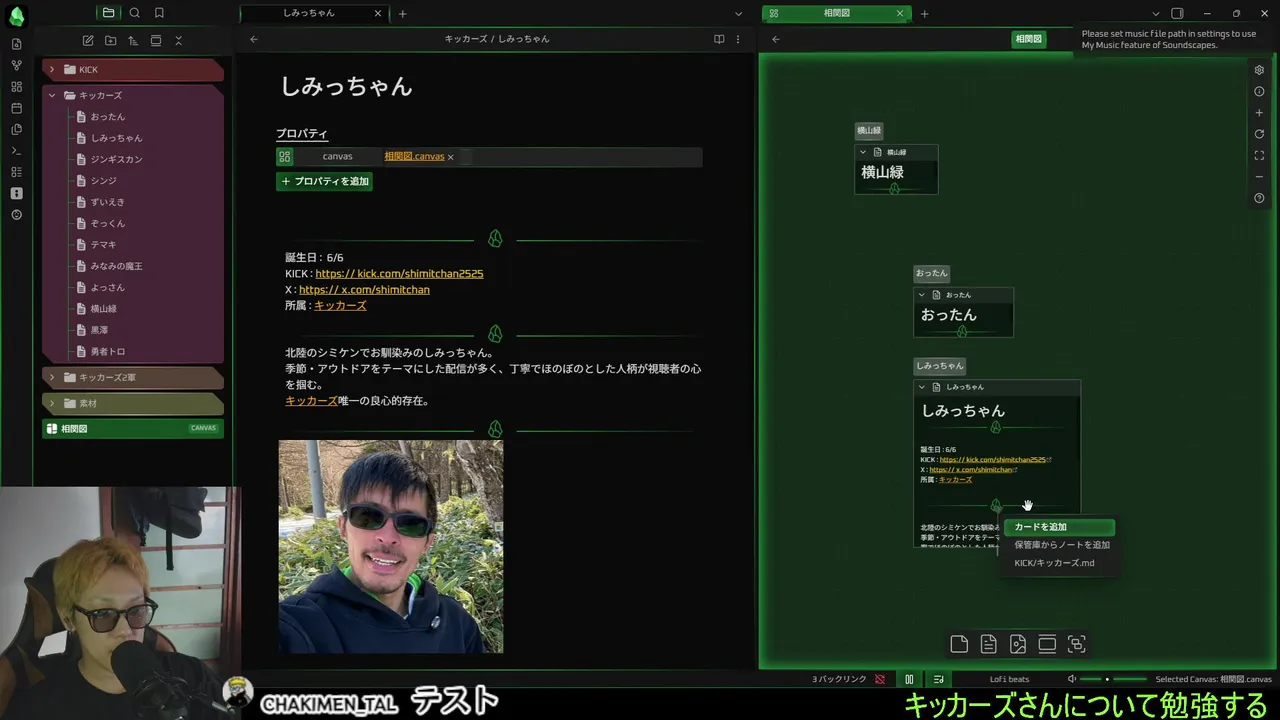This screenshot has width=1280, height=720.
Task: Create a new canvas from the ribbon
Action: (x=16, y=87)
